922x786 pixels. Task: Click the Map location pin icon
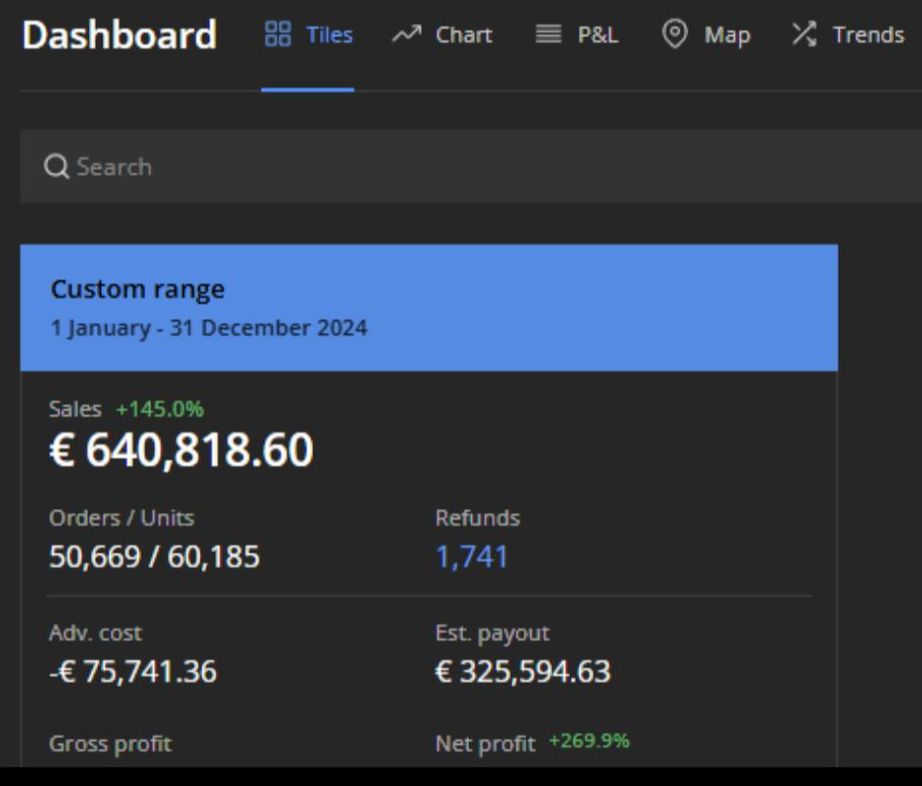point(674,34)
